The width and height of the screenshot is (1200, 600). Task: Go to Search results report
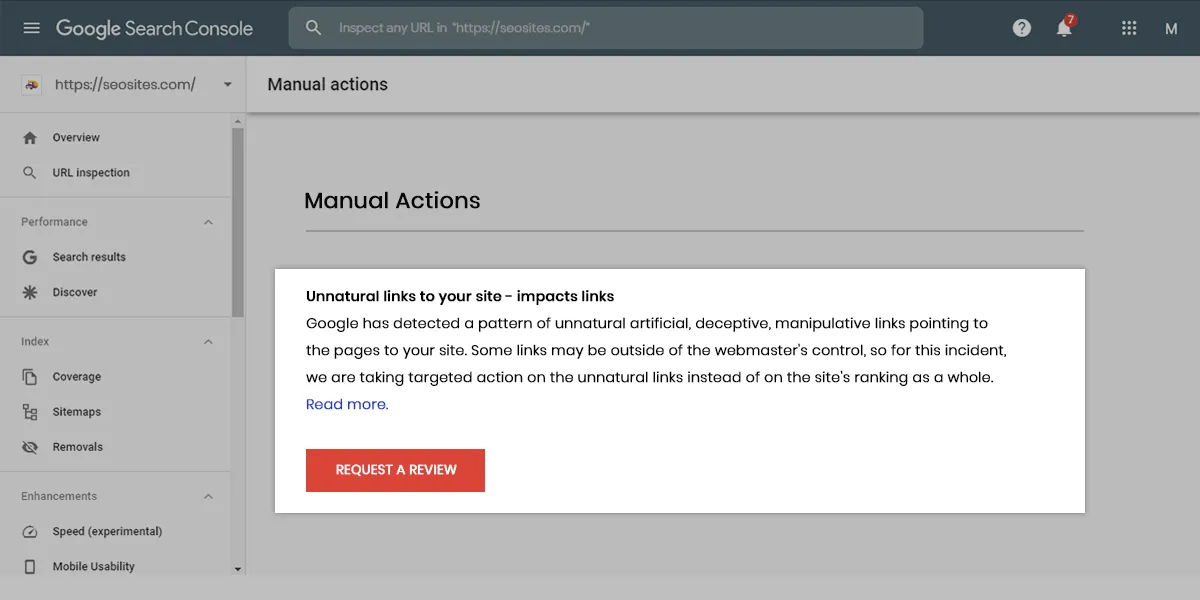89,257
